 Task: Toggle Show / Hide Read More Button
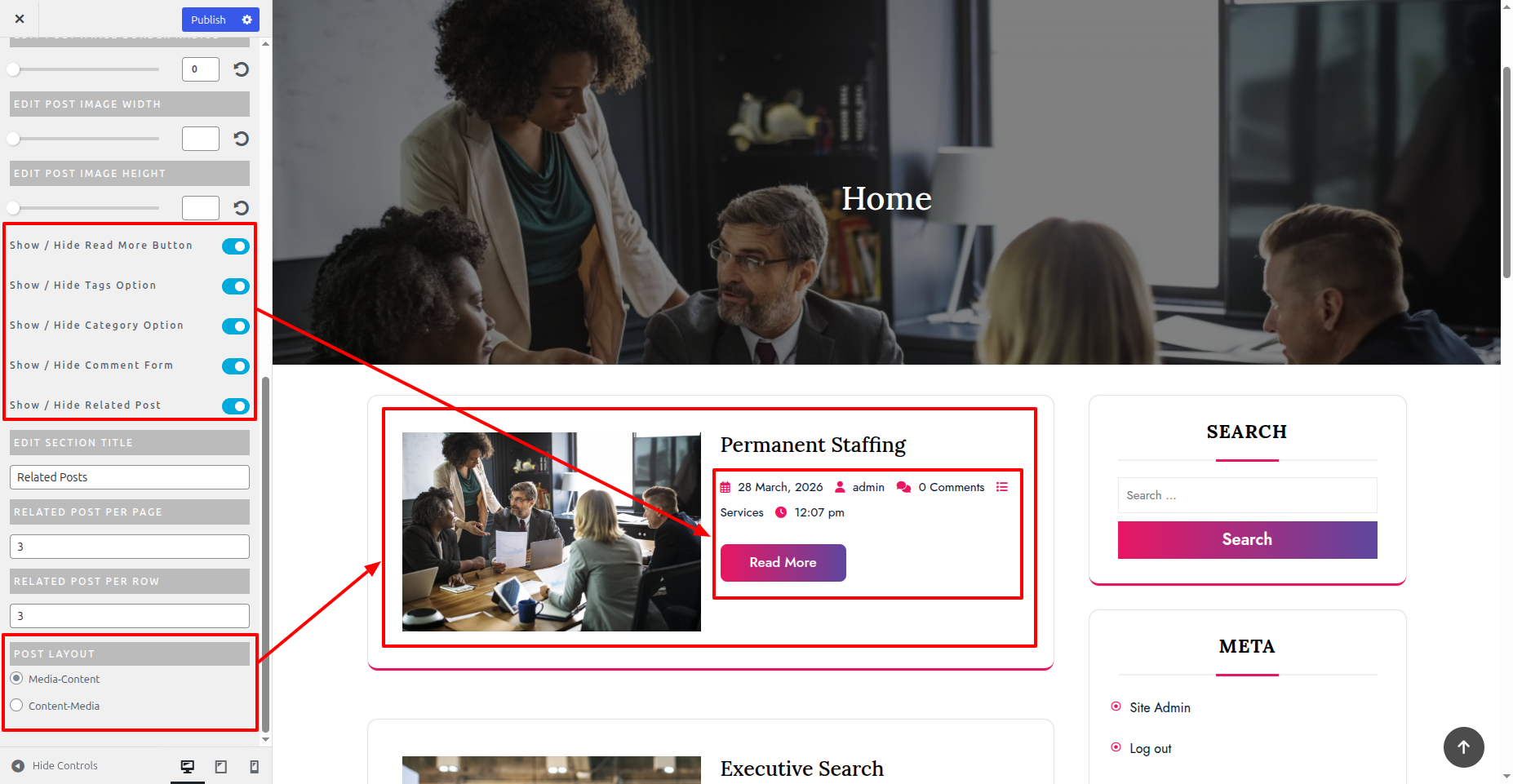pos(236,246)
